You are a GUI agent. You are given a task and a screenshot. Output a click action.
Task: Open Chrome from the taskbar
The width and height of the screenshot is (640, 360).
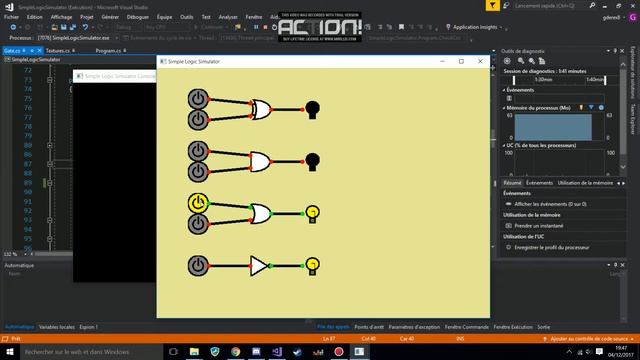(236, 352)
